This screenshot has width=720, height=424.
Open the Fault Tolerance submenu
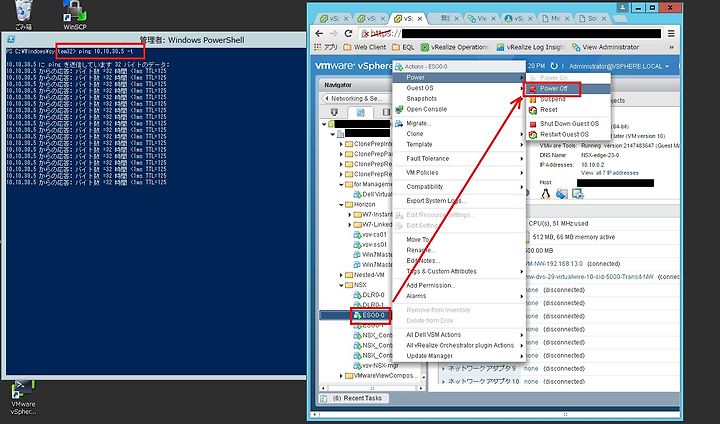click(459, 158)
